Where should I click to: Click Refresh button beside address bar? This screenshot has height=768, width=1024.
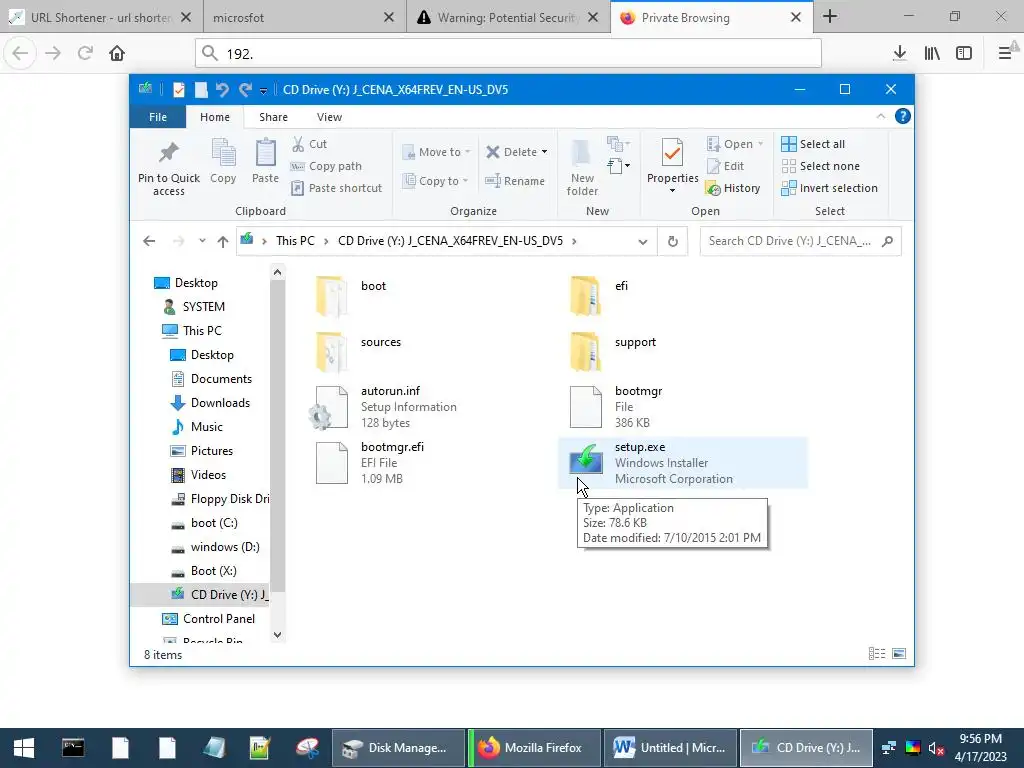tap(673, 242)
